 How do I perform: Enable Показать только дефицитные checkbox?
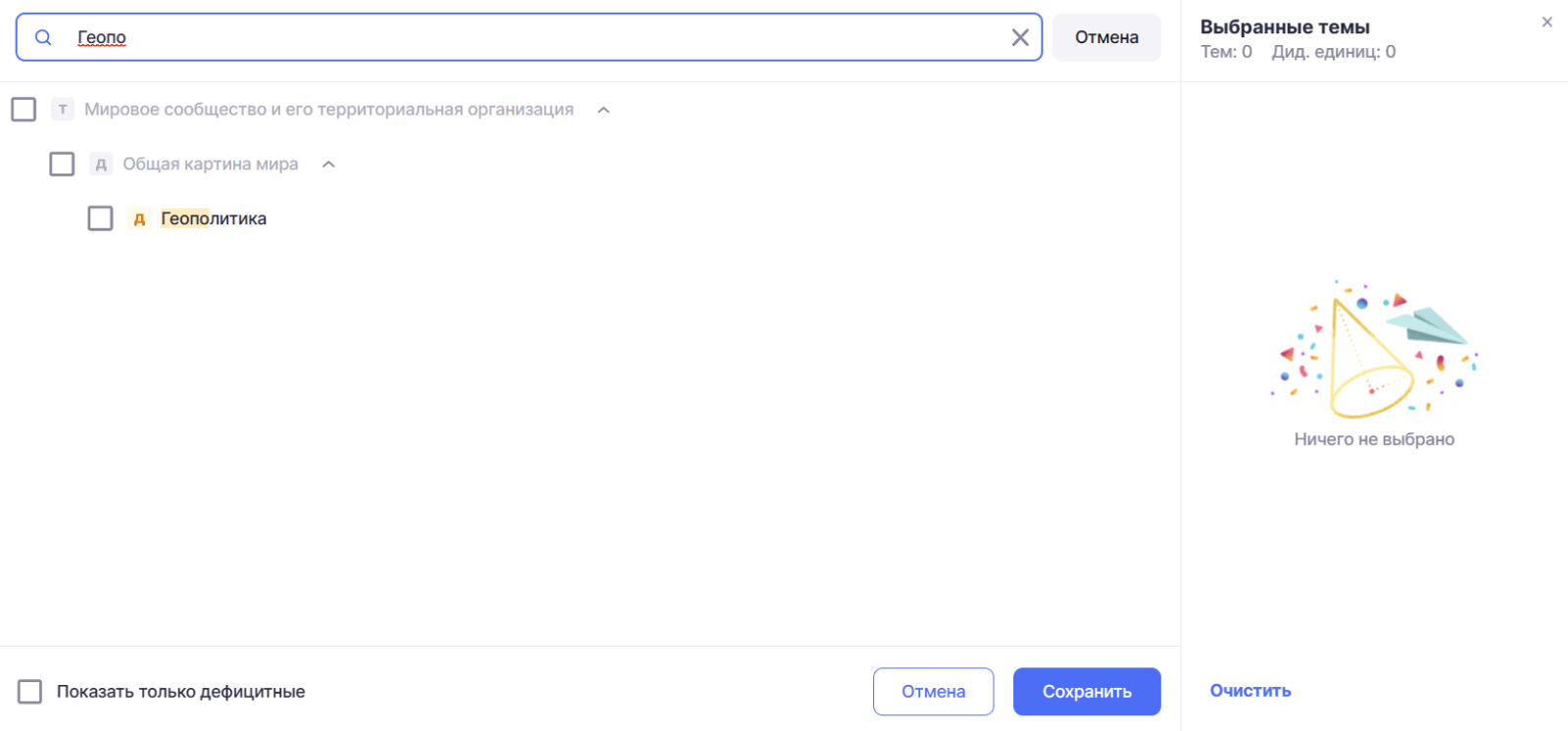coord(30,692)
